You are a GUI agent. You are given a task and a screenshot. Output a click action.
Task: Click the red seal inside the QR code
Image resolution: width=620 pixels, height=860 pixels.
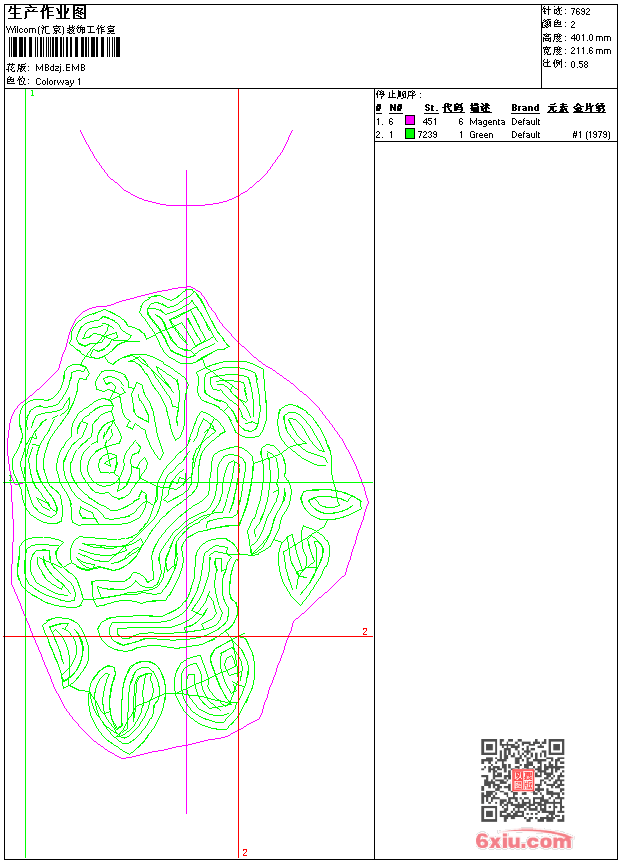point(522,781)
